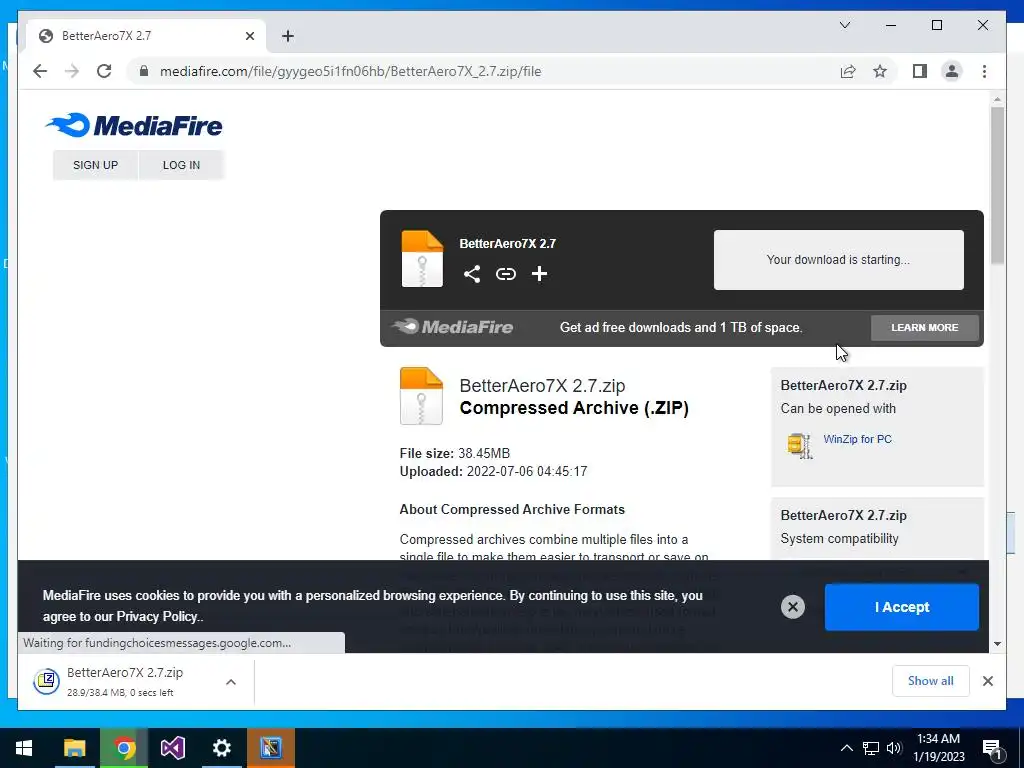1024x768 pixels.
Task: Bookmark this tab with the star icon
Action: click(x=880, y=71)
